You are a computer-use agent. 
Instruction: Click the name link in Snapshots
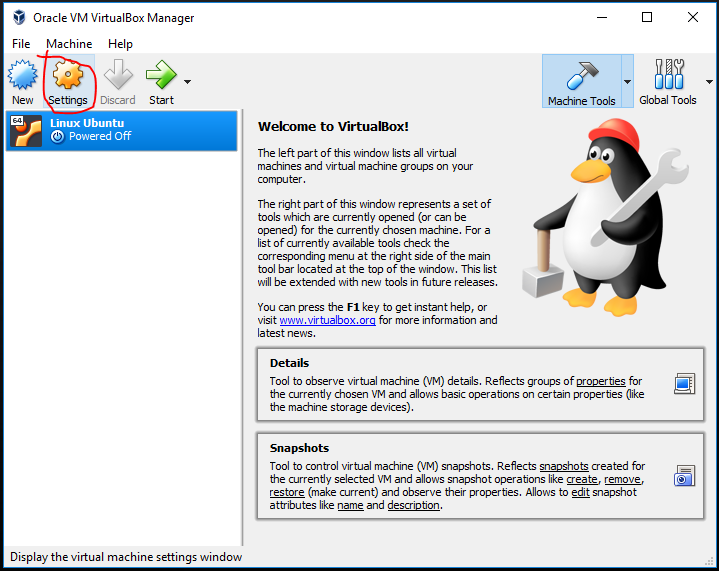click(x=350, y=505)
